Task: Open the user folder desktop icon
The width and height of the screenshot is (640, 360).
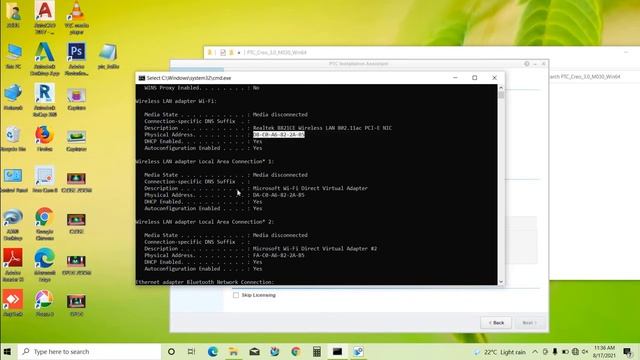Action: [13, 15]
